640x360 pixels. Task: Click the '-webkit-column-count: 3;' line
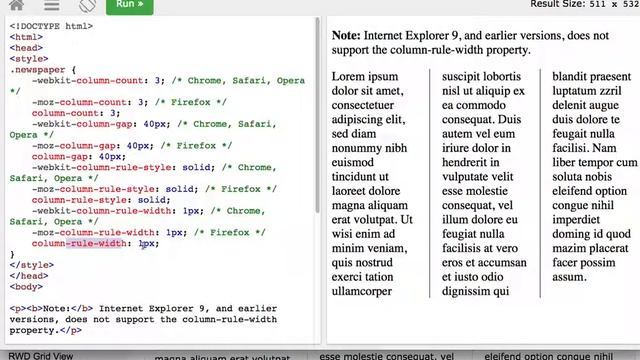pos(98,81)
